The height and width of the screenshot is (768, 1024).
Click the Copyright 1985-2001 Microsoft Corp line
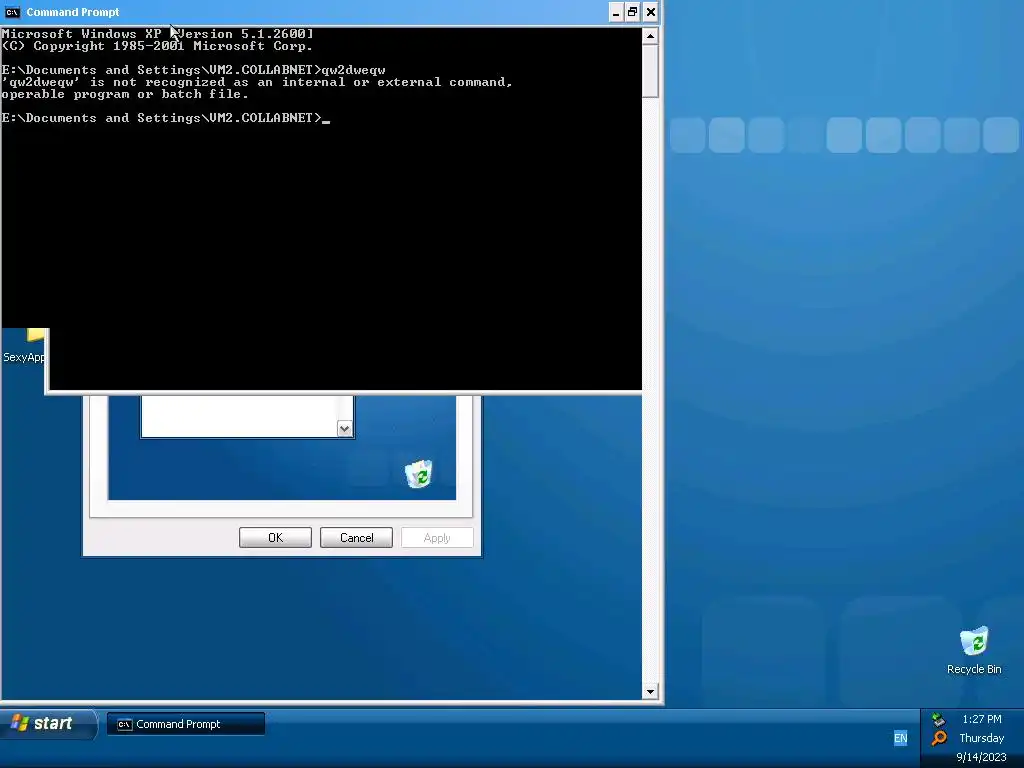[x=157, y=46]
